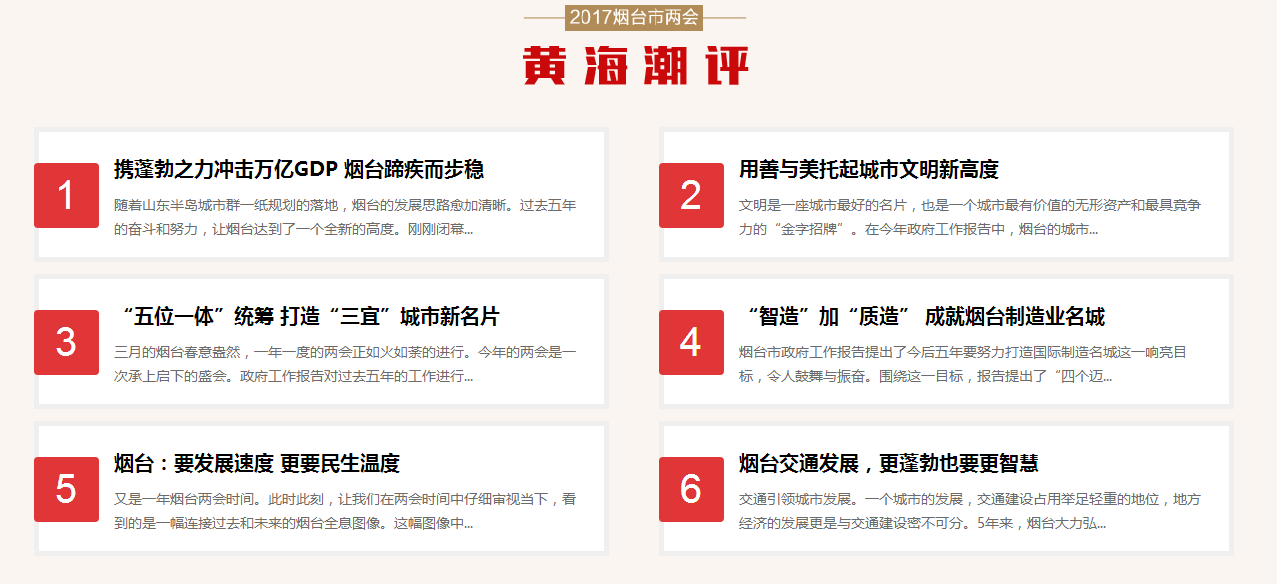The width and height of the screenshot is (1277, 584).
Task: Click the summary starting 烟台市政府工作报告提出了
Action: pyautogui.click(x=962, y=364)
